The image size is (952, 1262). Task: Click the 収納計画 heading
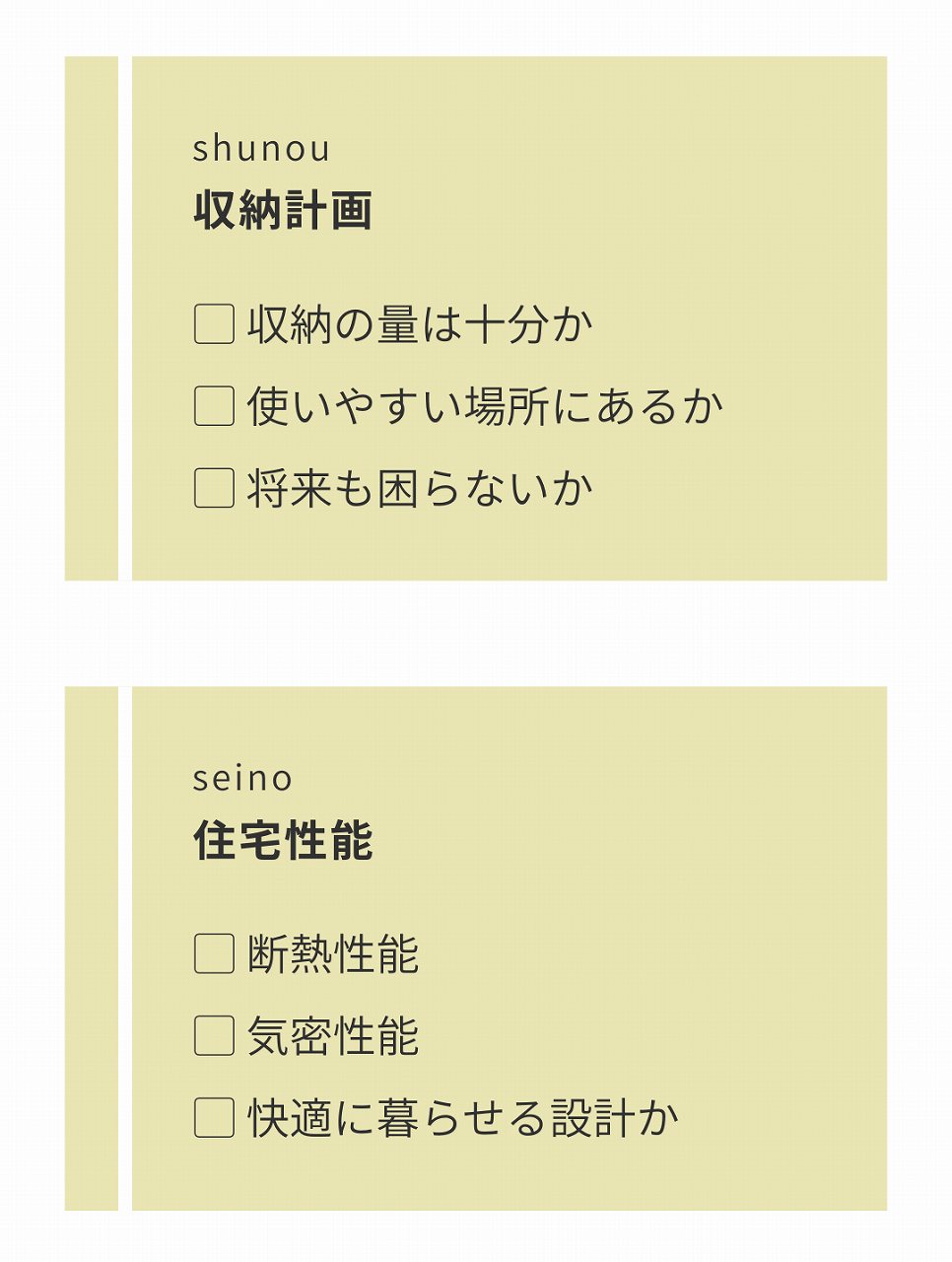point(283,211)
